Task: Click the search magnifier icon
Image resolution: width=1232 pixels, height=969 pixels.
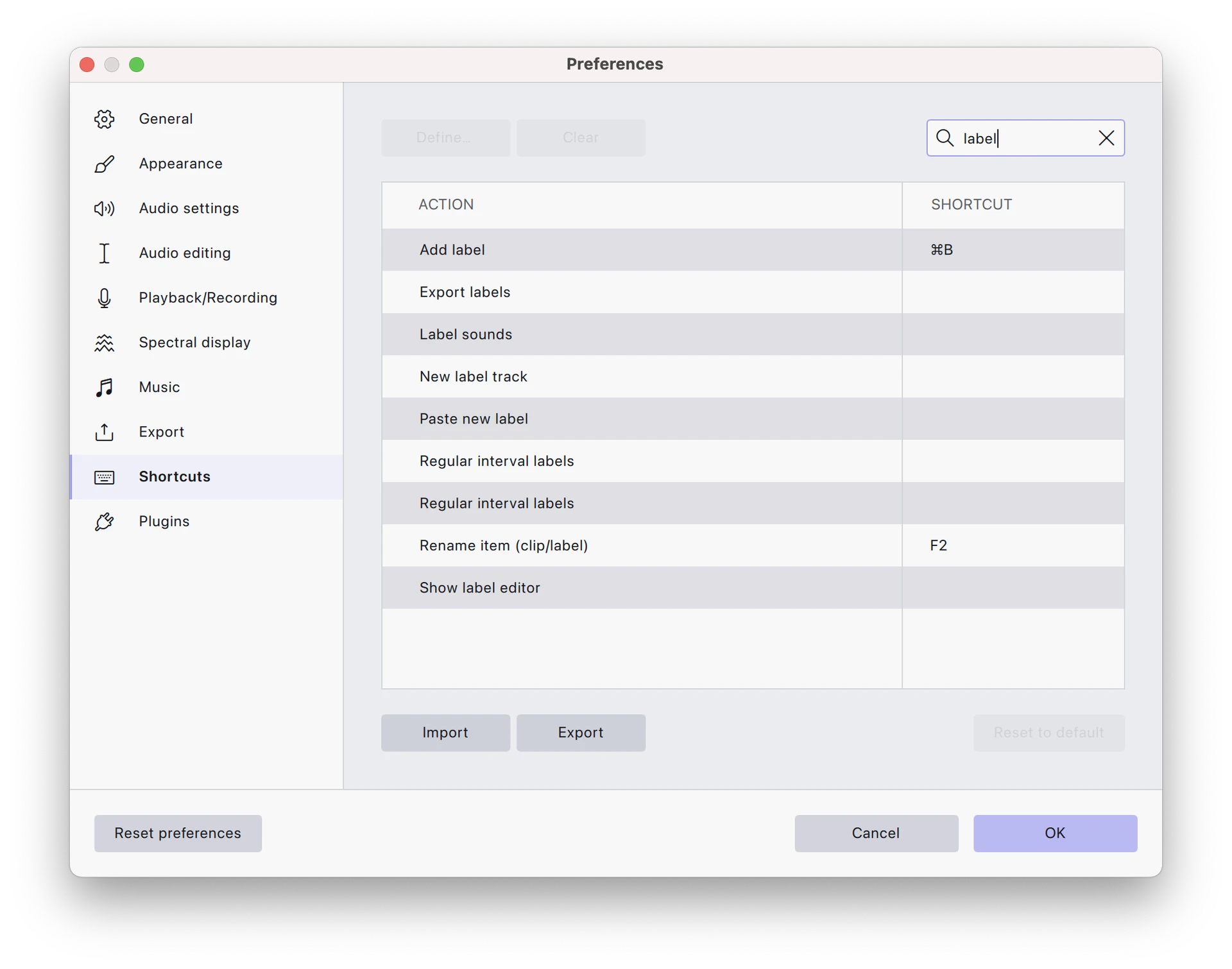Action: pos(945,138)
